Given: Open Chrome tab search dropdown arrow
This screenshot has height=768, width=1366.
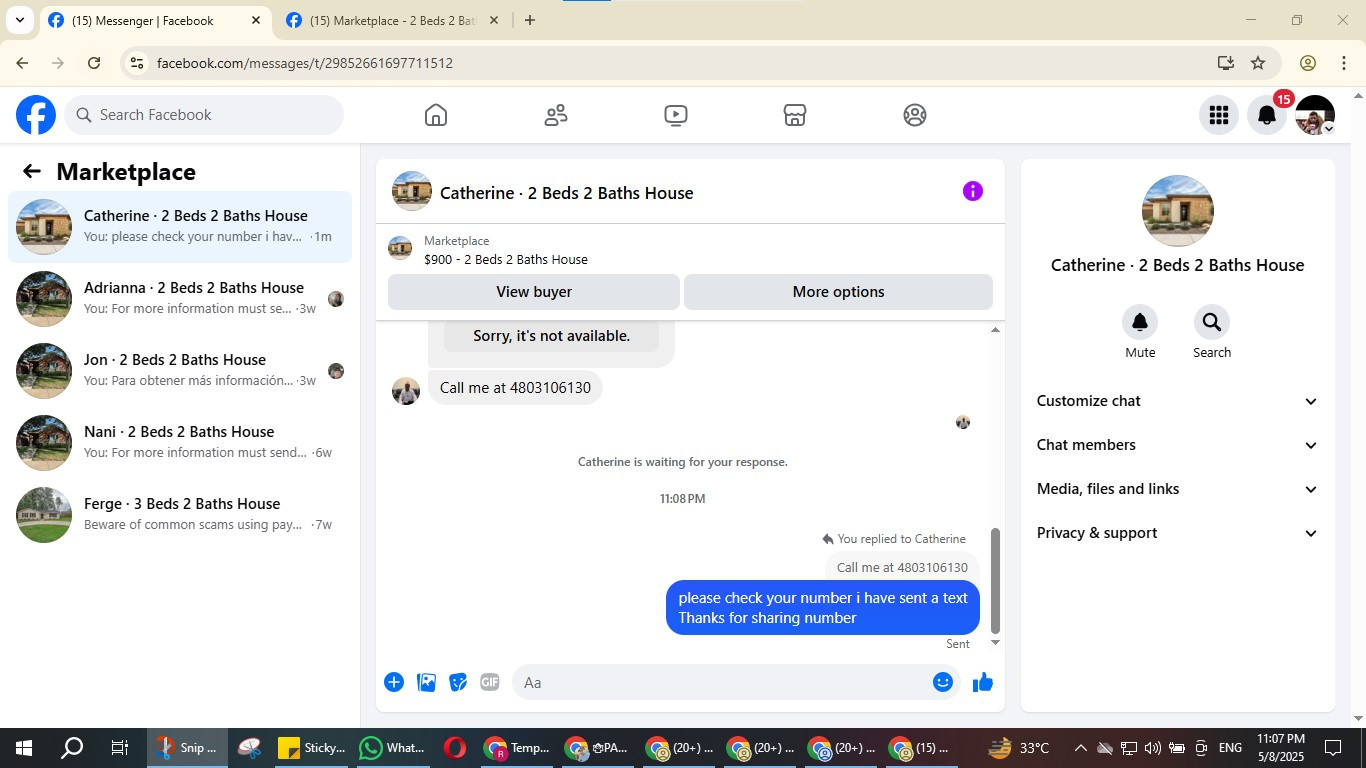Looking at the screenshot, I should click(x=19, y=20).
